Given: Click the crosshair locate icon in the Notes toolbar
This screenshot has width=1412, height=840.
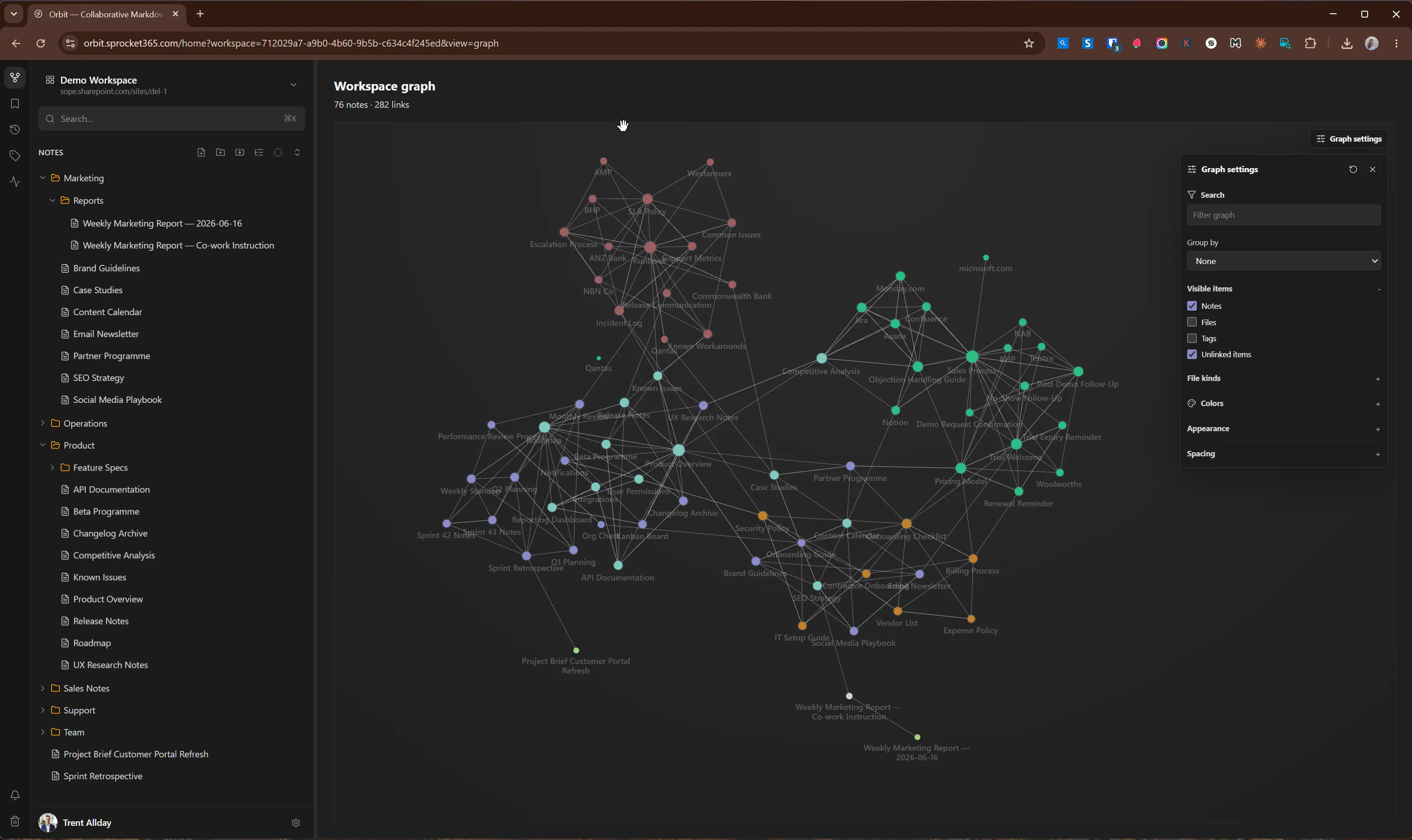Looking at the screenshot, I should 278,152.
